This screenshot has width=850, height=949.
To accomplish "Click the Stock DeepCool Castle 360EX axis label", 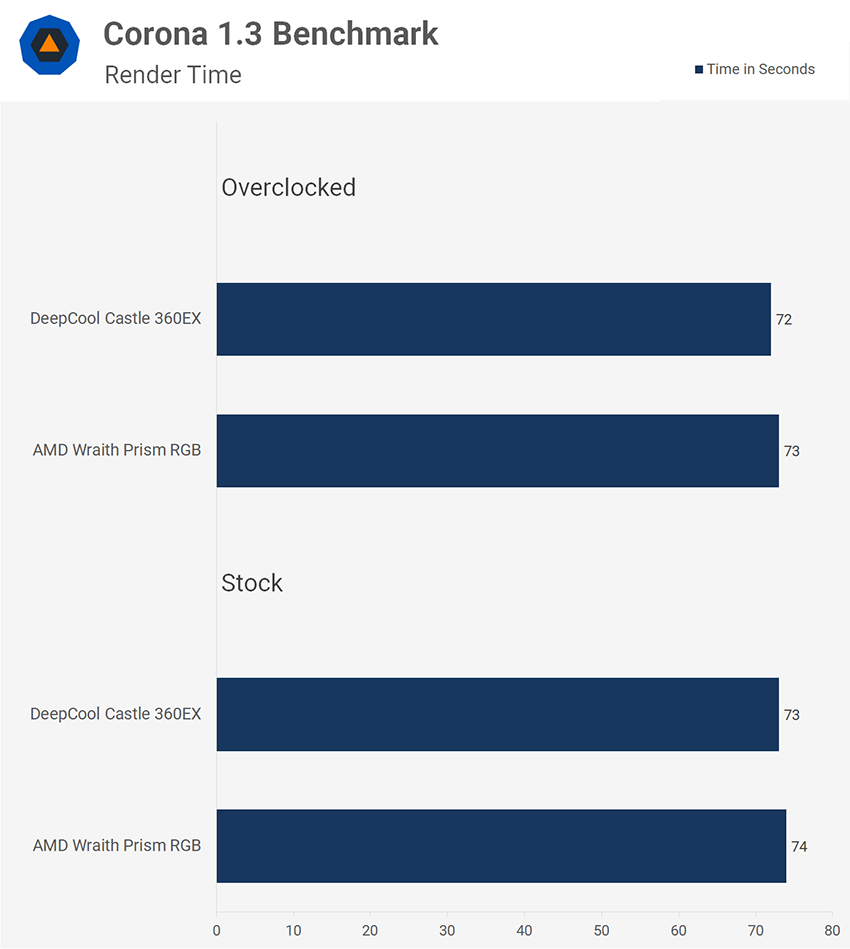I will pos(115,714).
